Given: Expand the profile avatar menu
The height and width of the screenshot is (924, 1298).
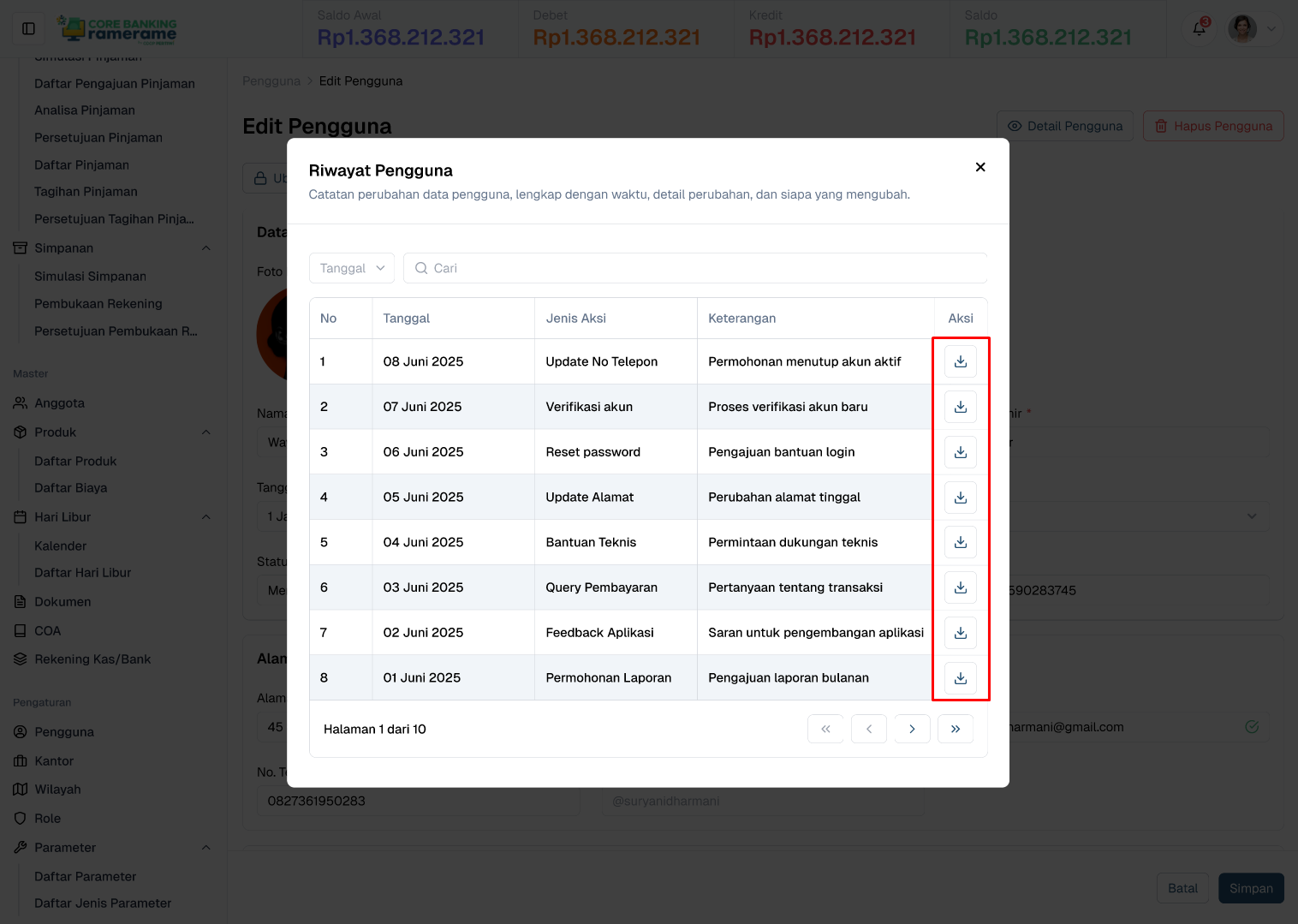Looking at the screenshot, I should coord(1242,28).
